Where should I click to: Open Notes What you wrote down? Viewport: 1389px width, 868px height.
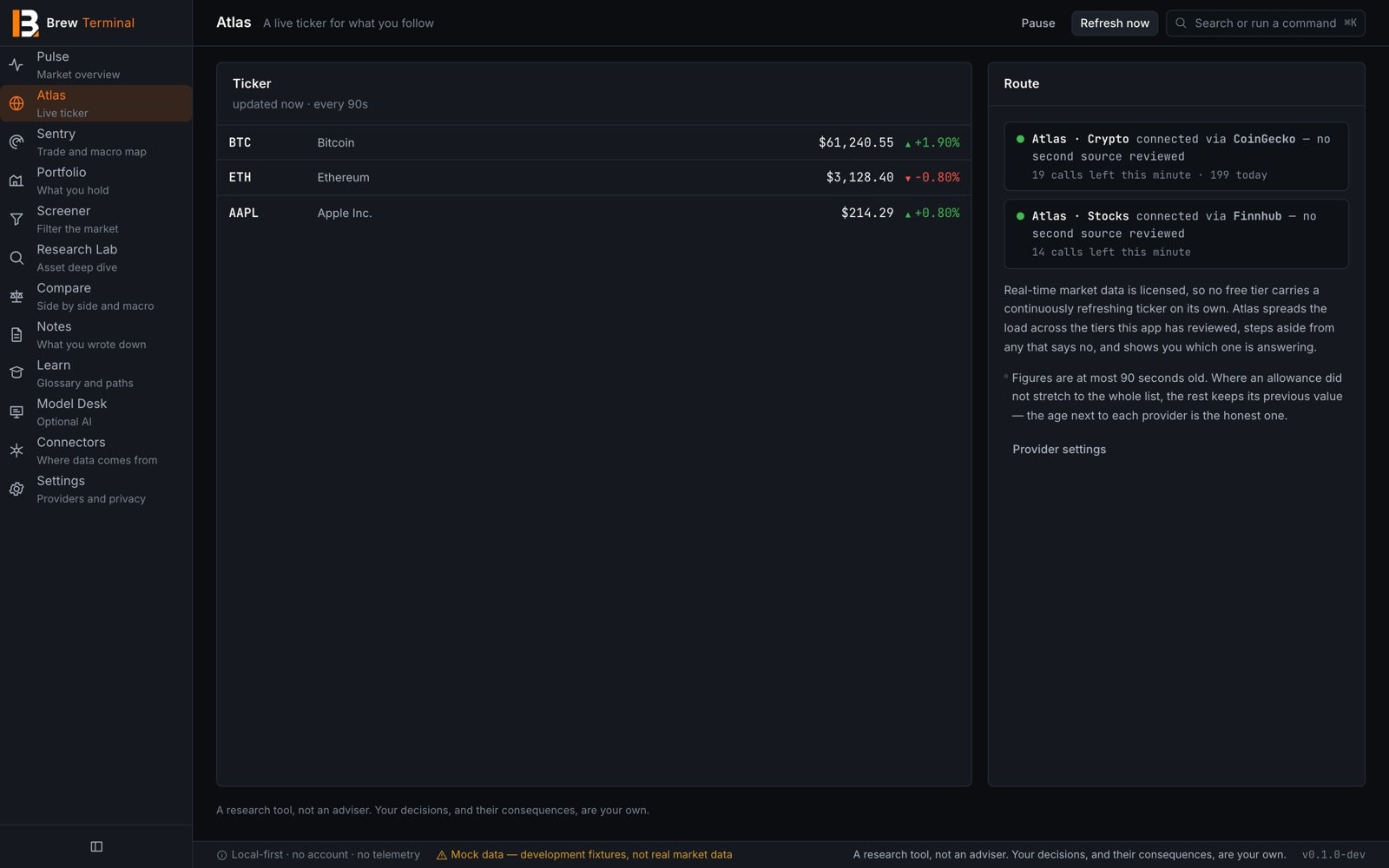tap(95, 335)
